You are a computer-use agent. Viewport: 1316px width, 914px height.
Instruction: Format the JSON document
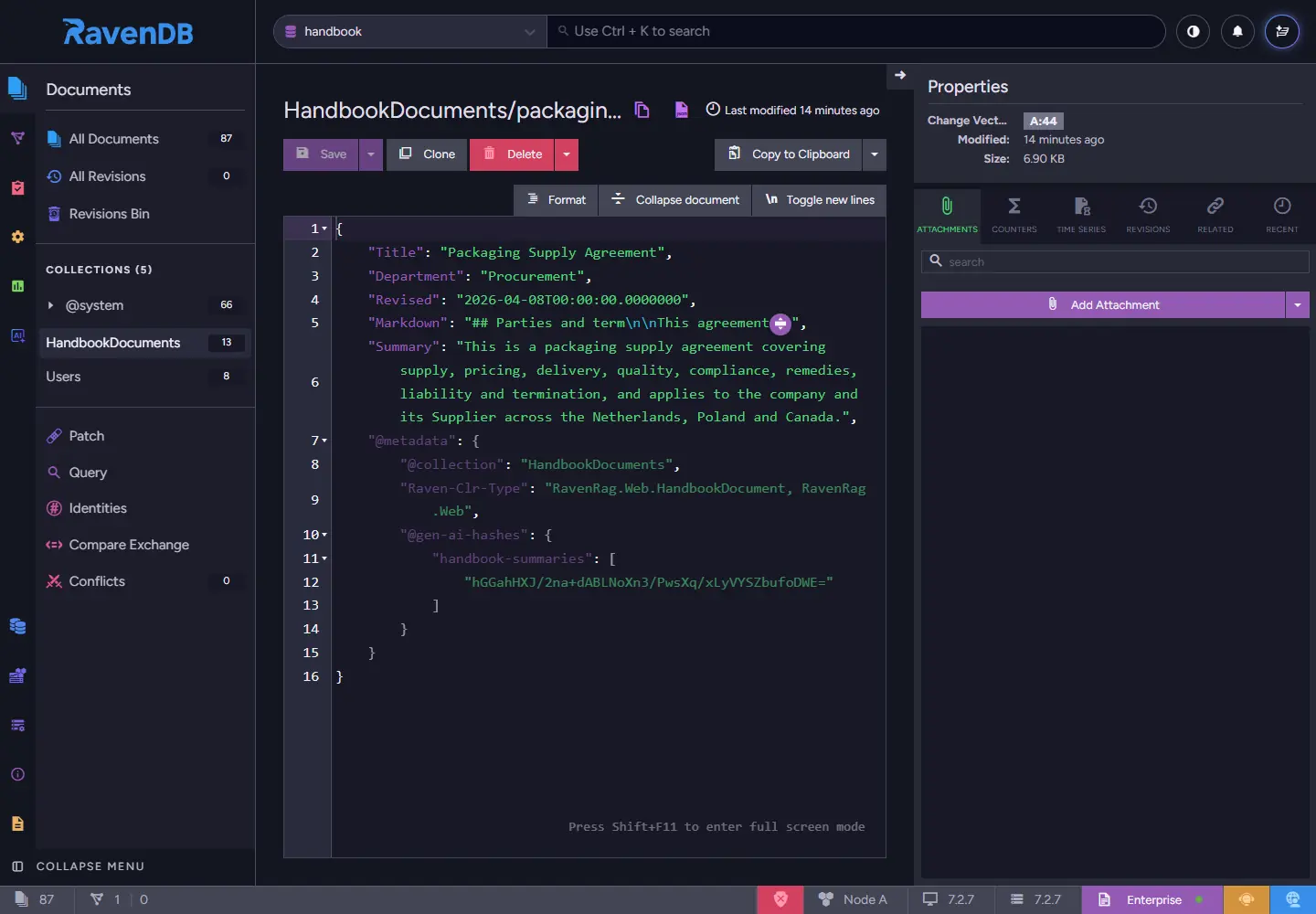tap(557, 199)
